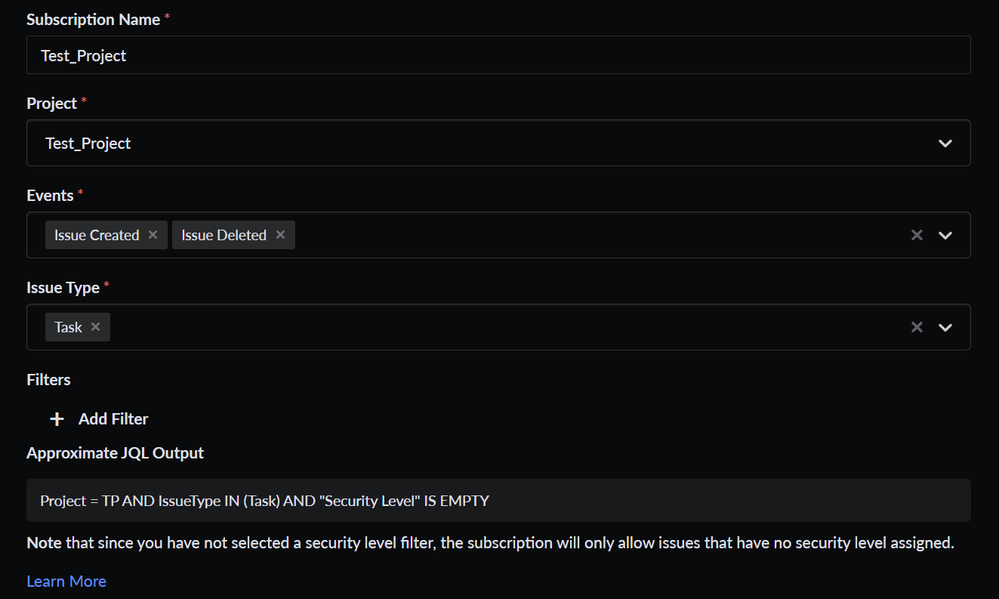Select the Approximate JQL Output text box
The height and width of the screenshot is (599, 999).
(x=498, y=500)
